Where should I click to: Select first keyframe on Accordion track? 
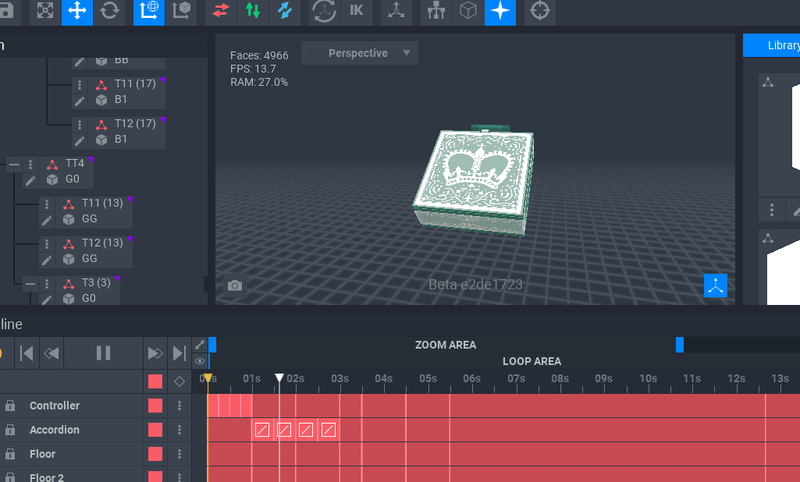(262, 430)
